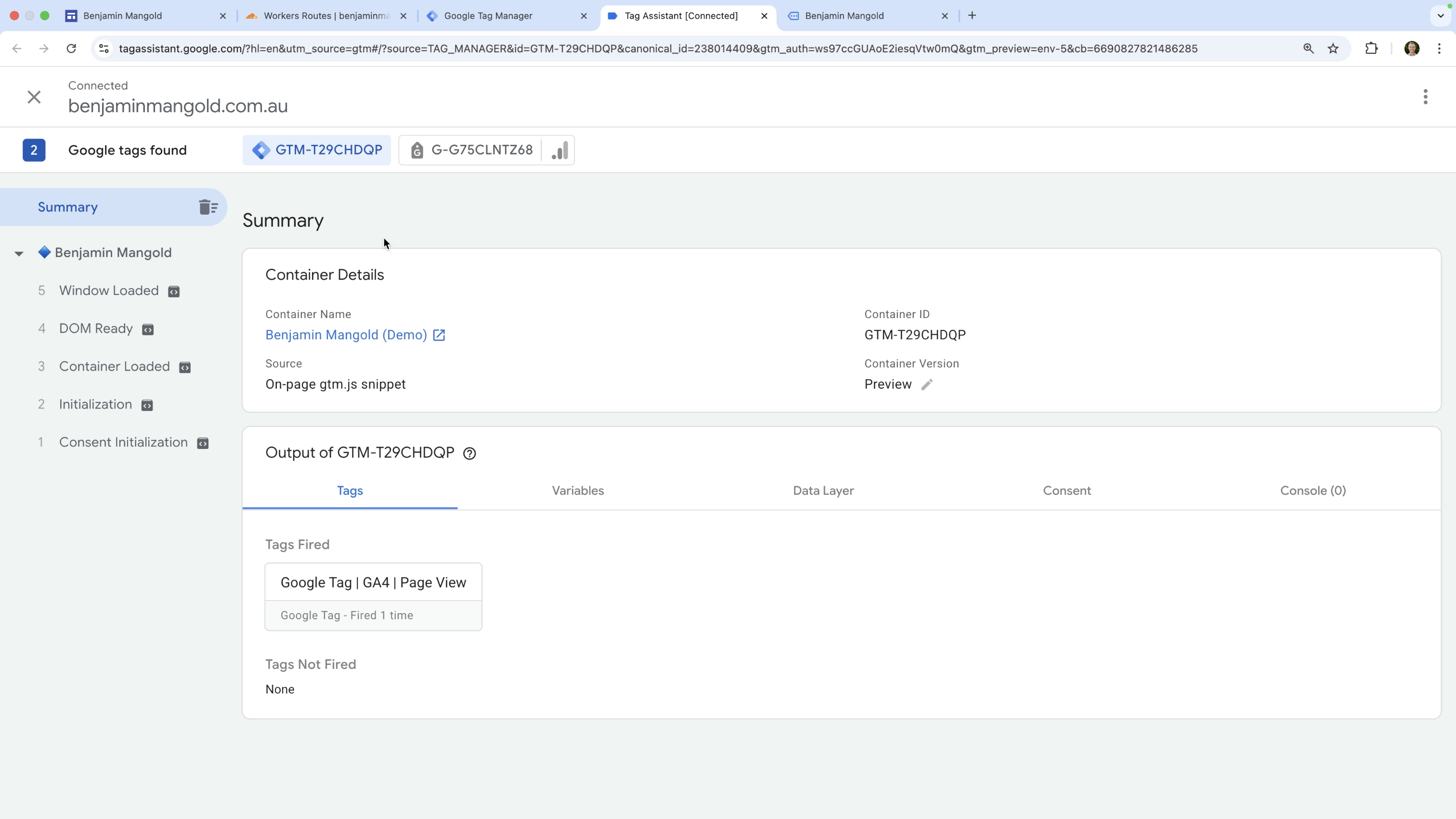This screenshot has height=819, width=1456.
Task: Click 'None' under Tags Not Fired
Action: [x=280, y=690]
